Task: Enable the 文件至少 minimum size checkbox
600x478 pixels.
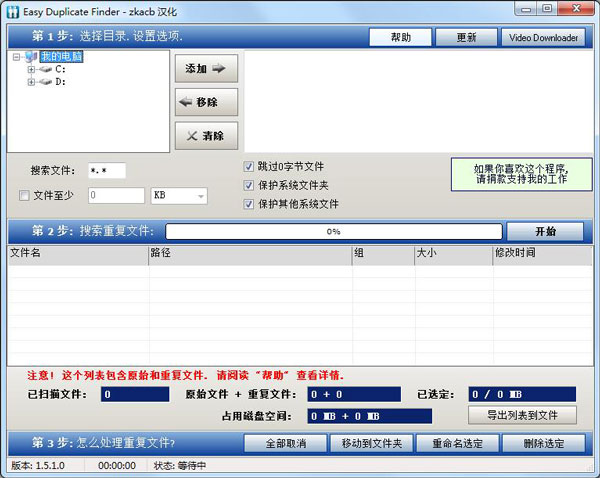Action: click(24, 196)
